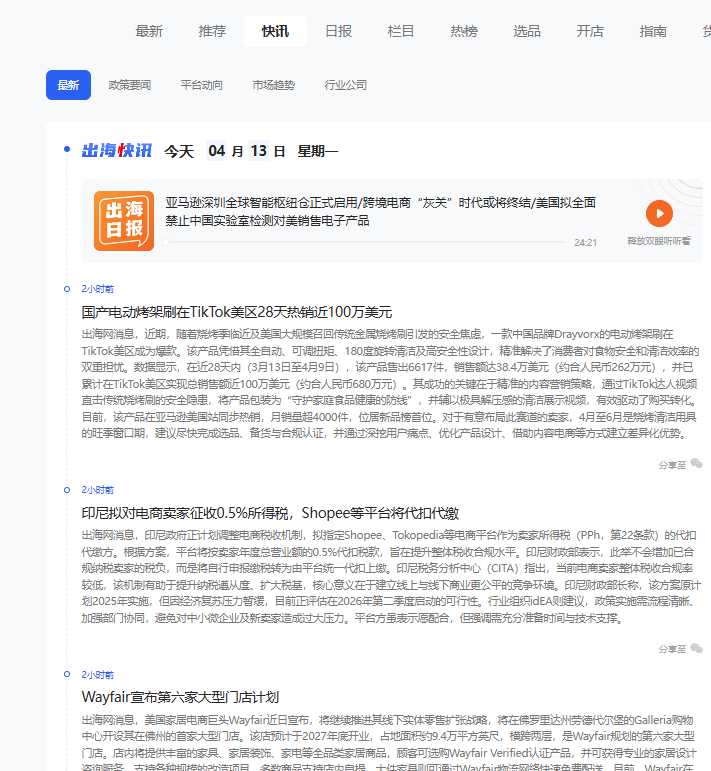Screen dimensions: 711x771
Task: Seek within the audio progress bar
Action: tap(365, 242)
